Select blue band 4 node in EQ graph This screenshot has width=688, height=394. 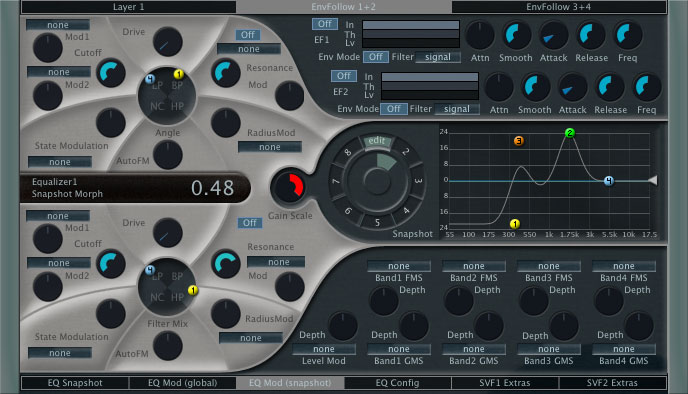click(609, 181)
